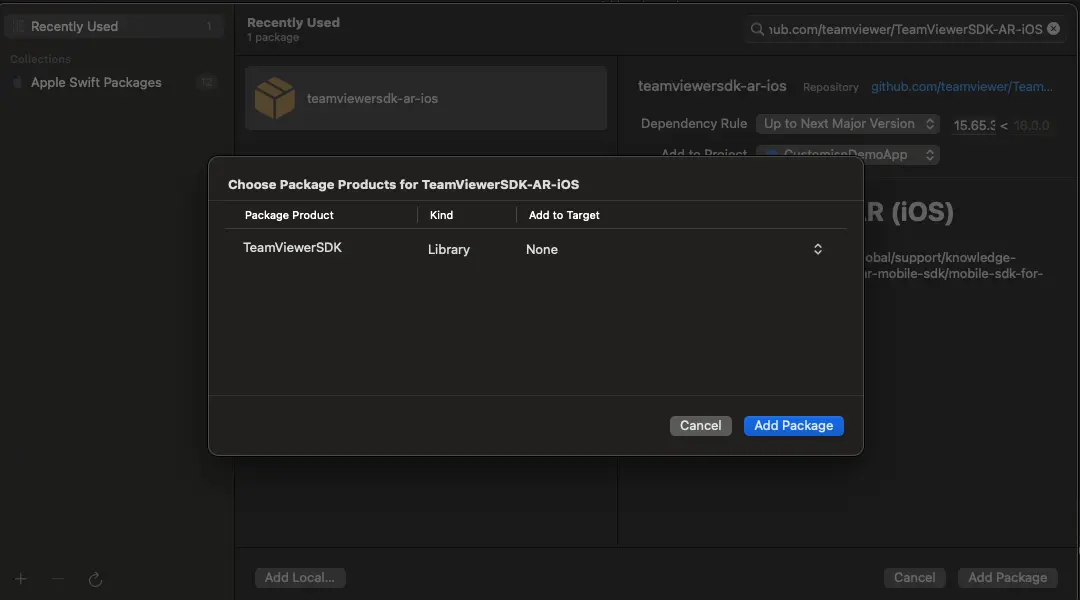Select the TeamViewerSDK package product row
Viewport: 1080px width, 600px height.
point(535,249)
